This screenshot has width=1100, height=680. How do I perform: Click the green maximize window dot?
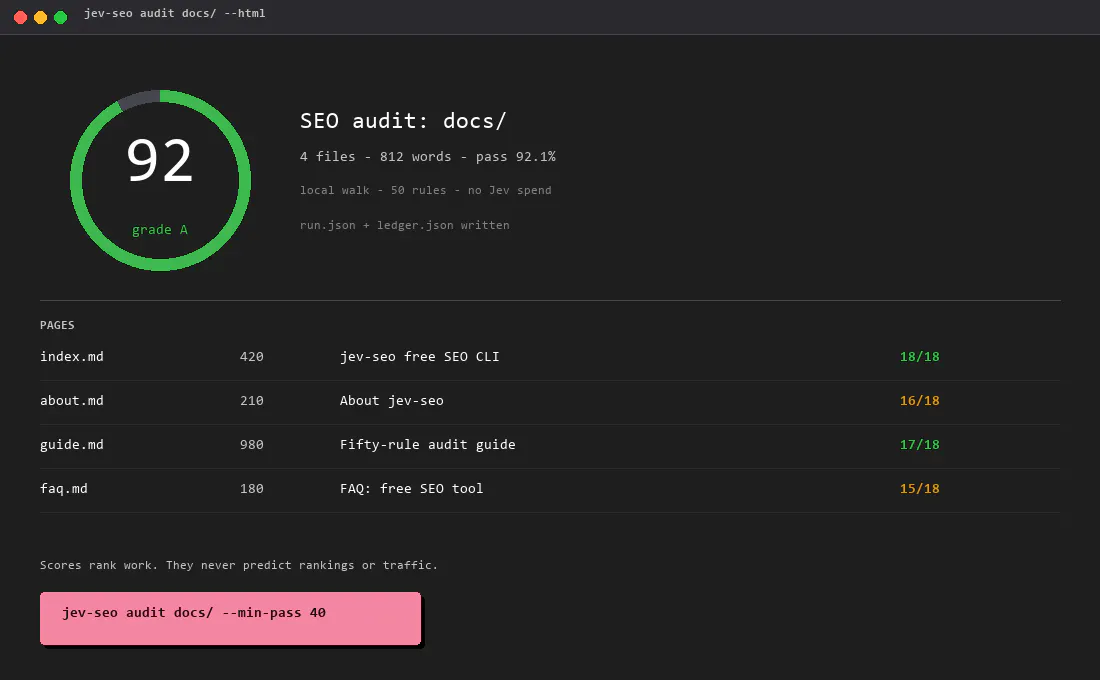(60, 18)
